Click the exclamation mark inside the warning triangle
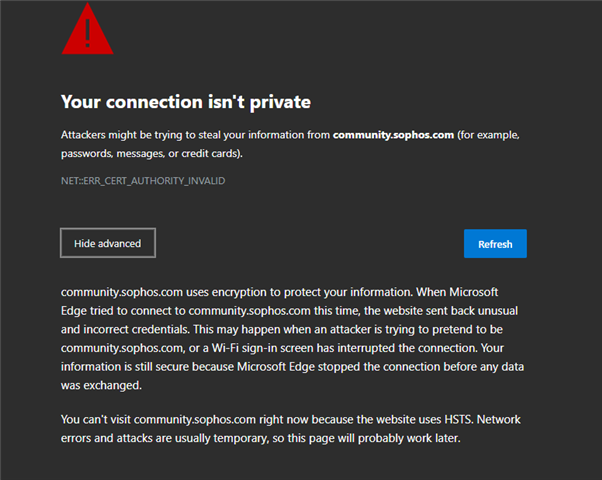 coord(88,33)
